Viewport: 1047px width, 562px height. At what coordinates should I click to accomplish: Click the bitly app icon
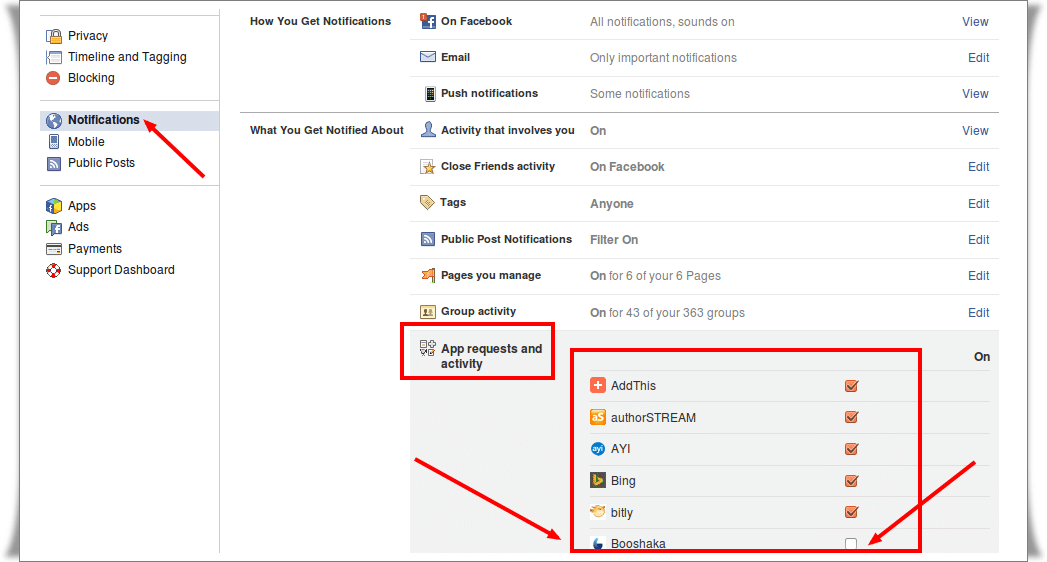pyautogui.click(x=598, y=512)
